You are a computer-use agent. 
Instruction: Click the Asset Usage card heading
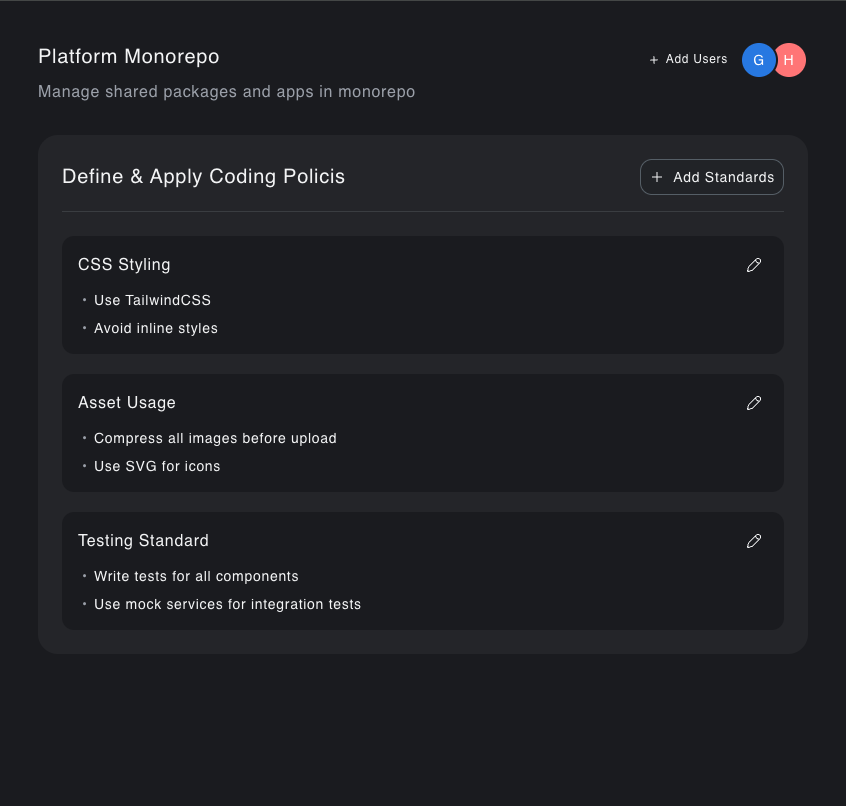click(x=127, y=403)
